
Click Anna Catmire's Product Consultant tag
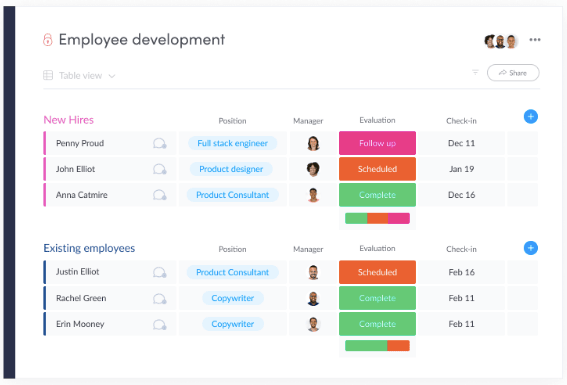click(x=233, y=195)
